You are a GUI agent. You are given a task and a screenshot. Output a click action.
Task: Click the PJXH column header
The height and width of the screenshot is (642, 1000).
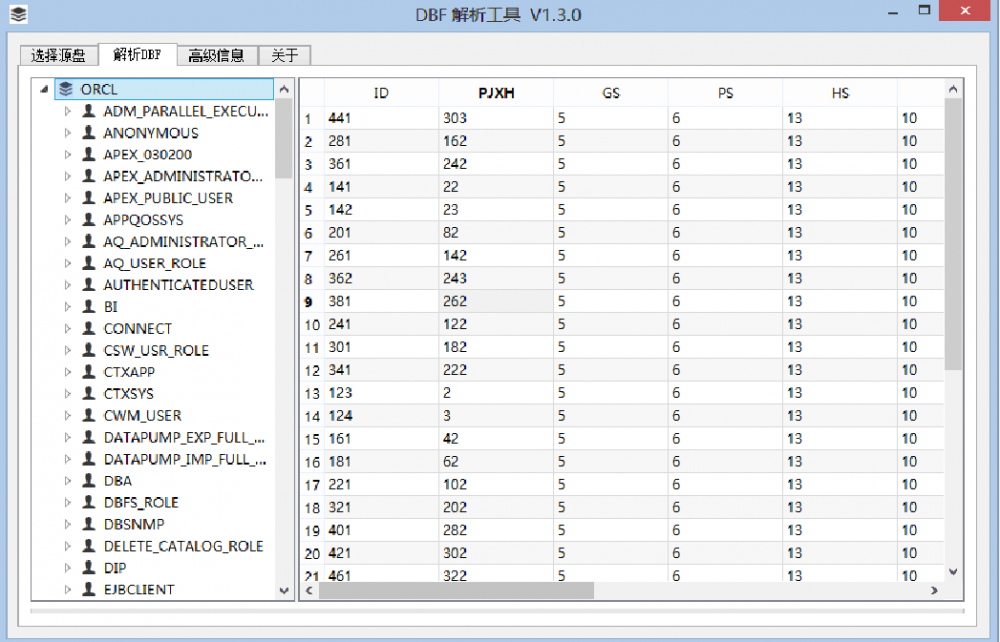pos(496,93)
